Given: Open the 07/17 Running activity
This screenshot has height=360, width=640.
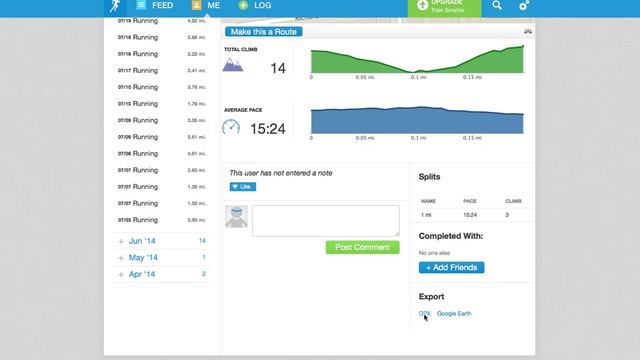Looking at the screenshot, I should [x=162, y=71].
